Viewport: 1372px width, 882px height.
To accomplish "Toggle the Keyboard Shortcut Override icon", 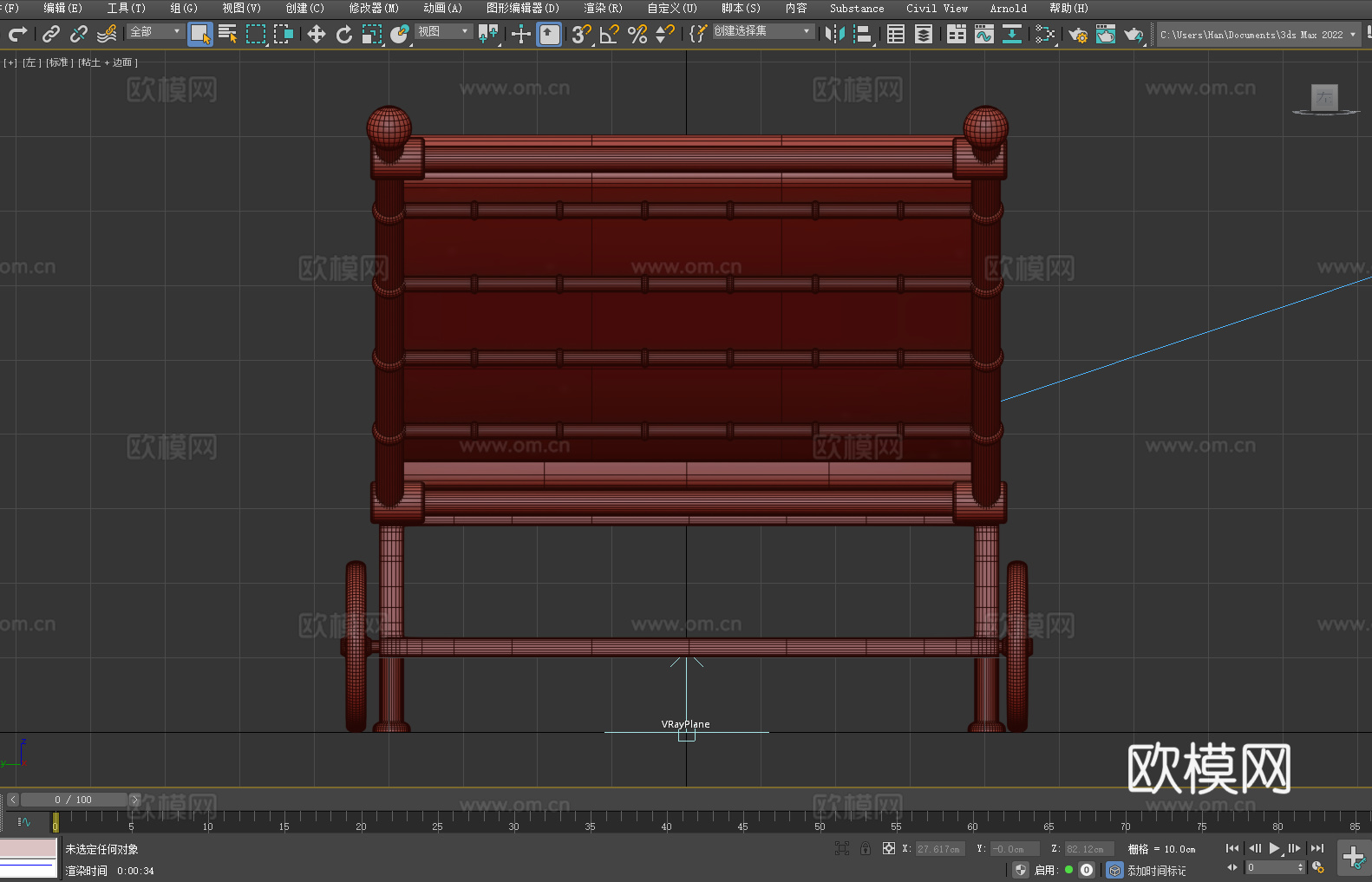I will (x=549, y=34).
